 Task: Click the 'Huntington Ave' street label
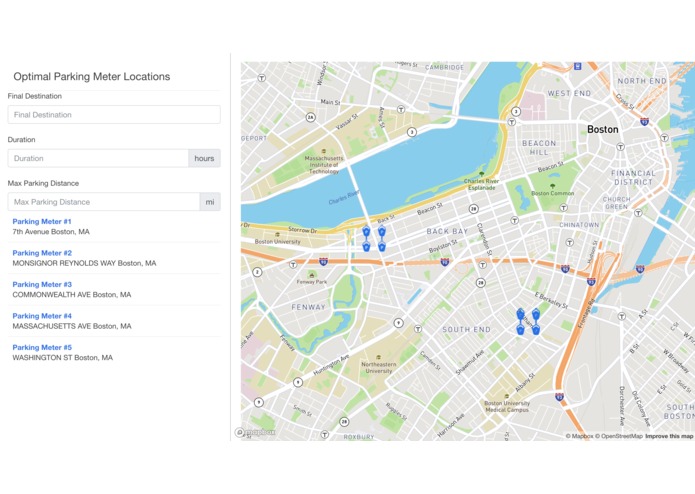tap(331, 365)
